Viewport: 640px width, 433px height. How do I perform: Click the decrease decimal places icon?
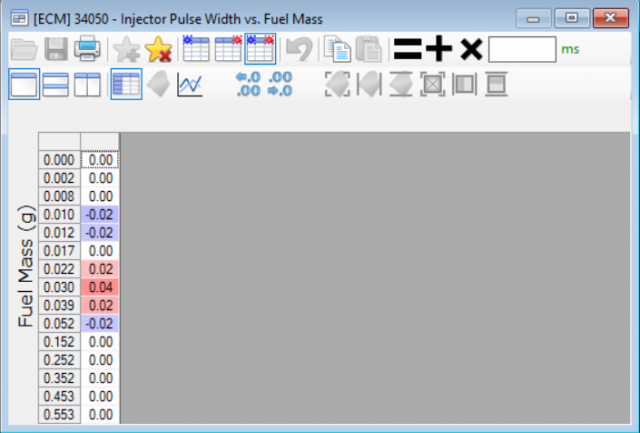[x=247, y=85]
